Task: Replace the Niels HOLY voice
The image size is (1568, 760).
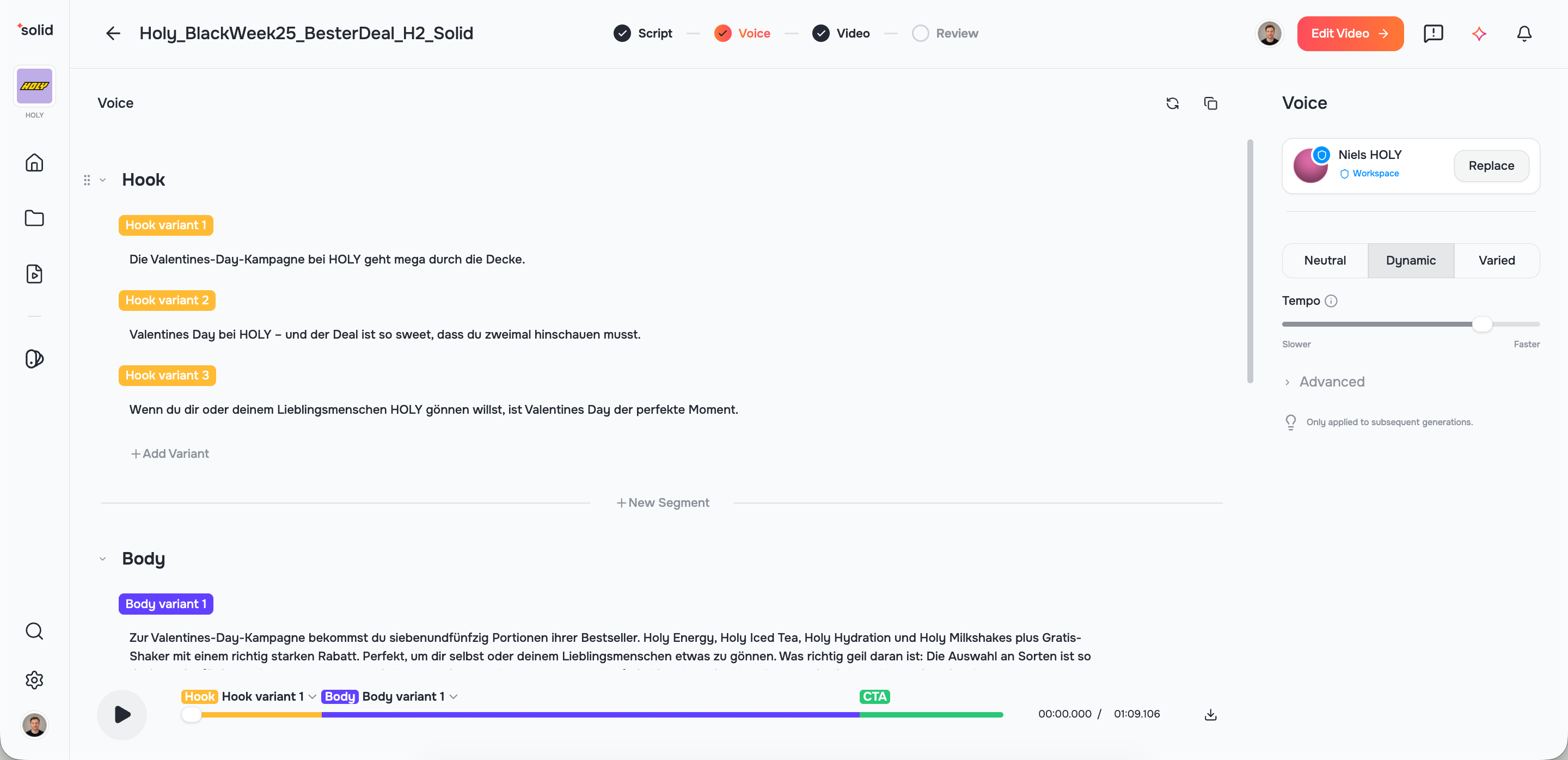Action: coord(1491,166)
